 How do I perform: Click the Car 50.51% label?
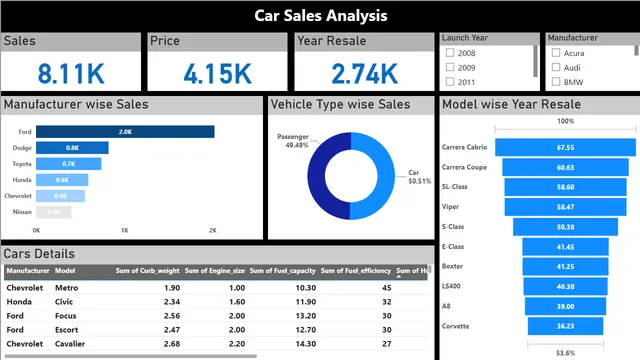point(419,177)
